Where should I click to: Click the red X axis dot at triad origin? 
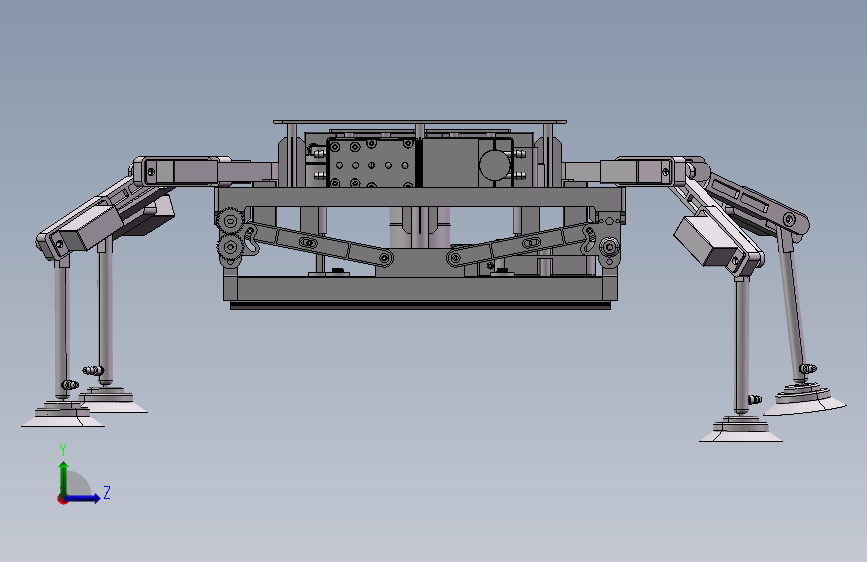click(62, 499)
